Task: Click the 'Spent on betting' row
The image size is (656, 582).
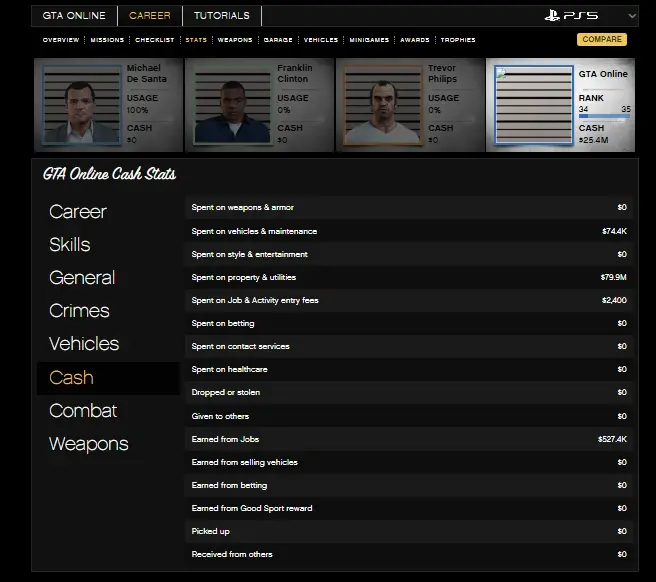Action: (x=409, y=323)
